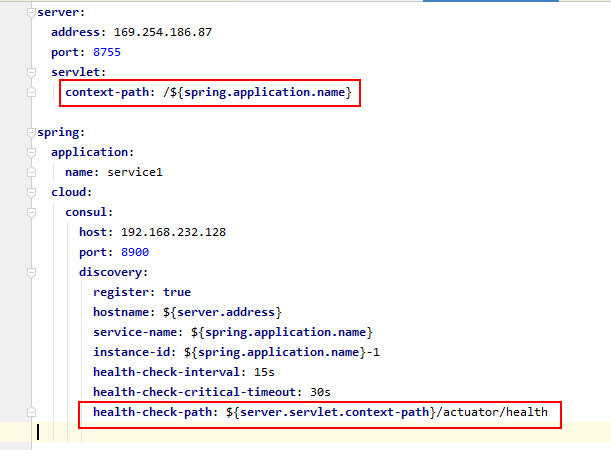Click the health-check-interval value 15s
This screenshot has width=611, height=450.
pos(264,372)
